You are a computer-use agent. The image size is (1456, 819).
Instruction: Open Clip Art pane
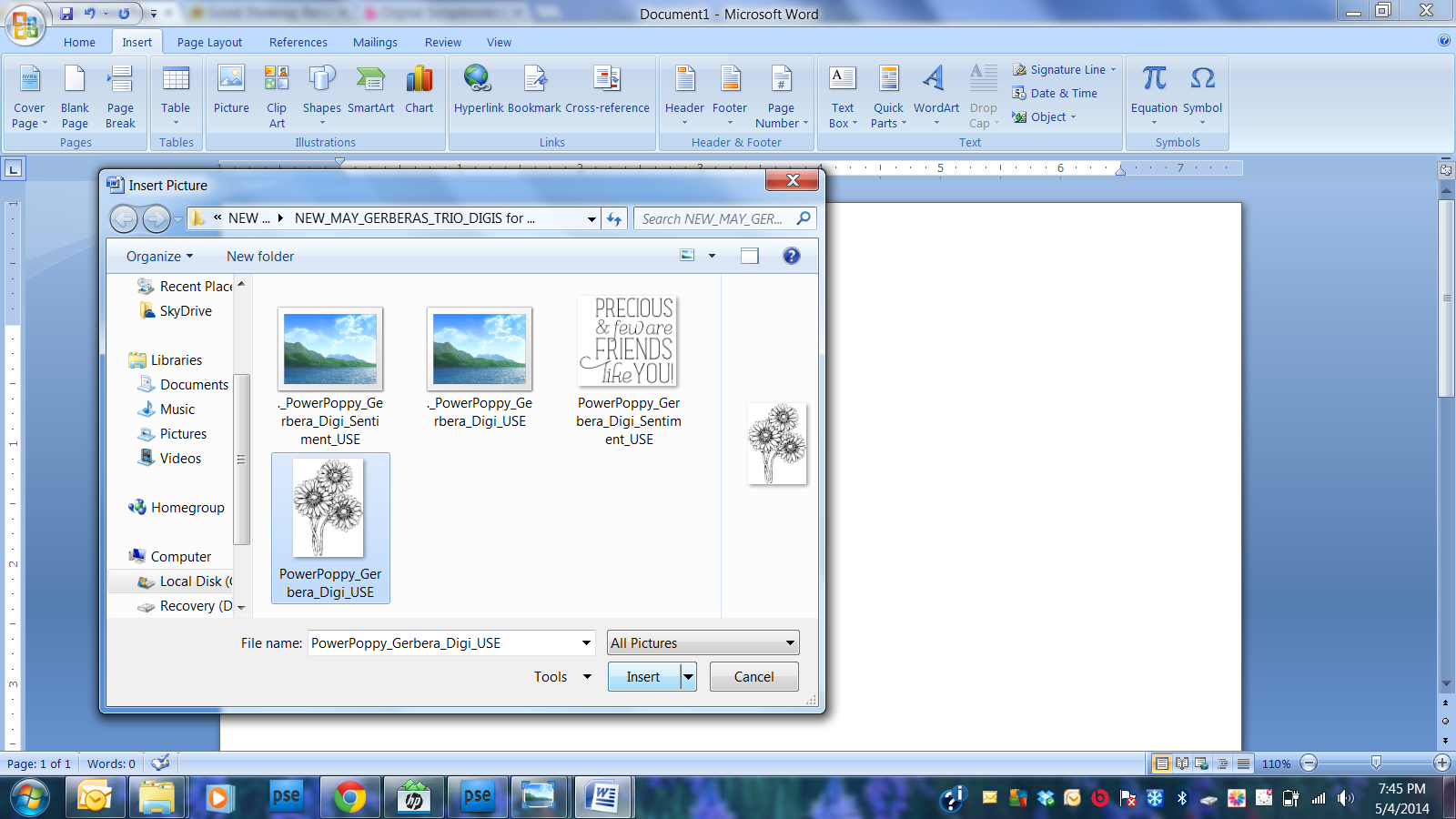coord(277,96)
